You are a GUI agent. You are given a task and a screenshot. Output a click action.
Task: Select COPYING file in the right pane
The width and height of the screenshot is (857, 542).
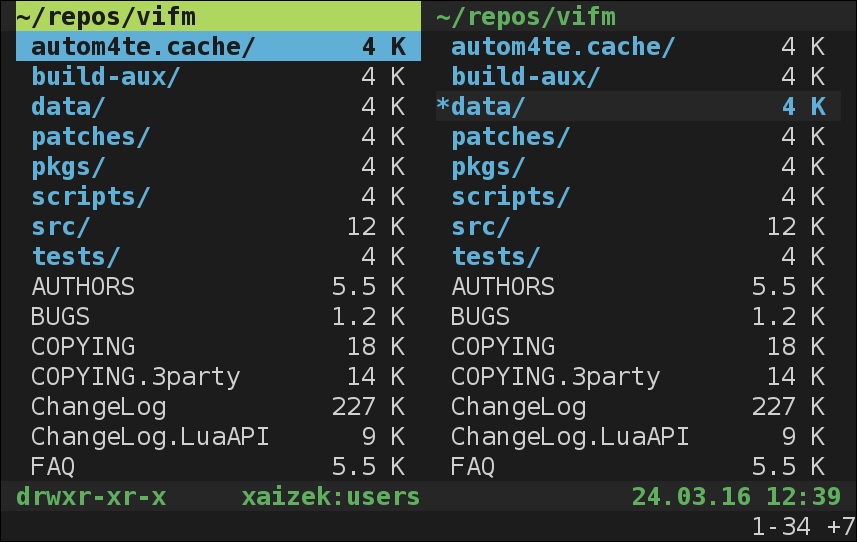[x=638, y=347]
